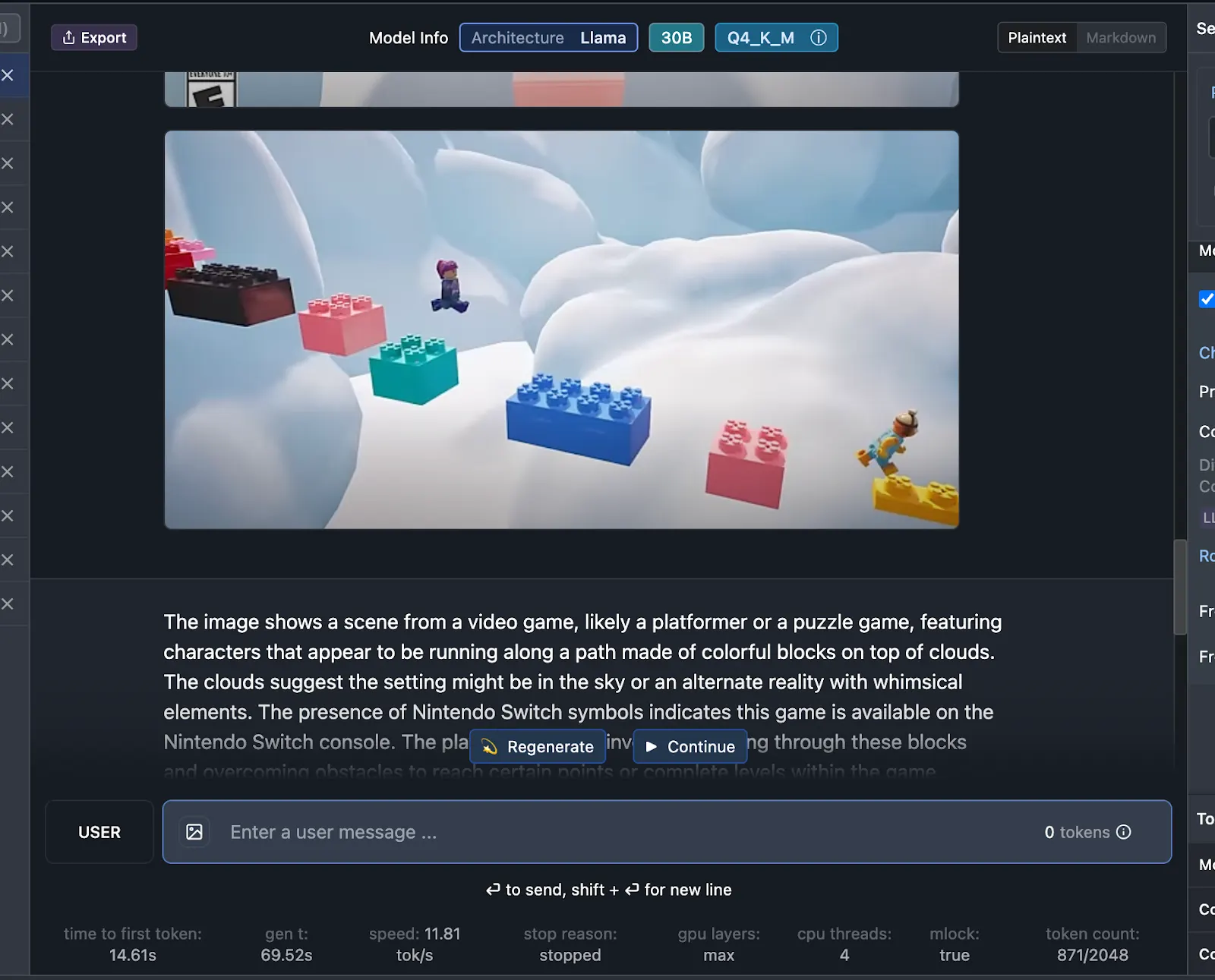Image resolution: width=1215 pixels, height=980 pixels.
Task: Toggle the blue checkbox in right panel
Action: point(1207,299)
